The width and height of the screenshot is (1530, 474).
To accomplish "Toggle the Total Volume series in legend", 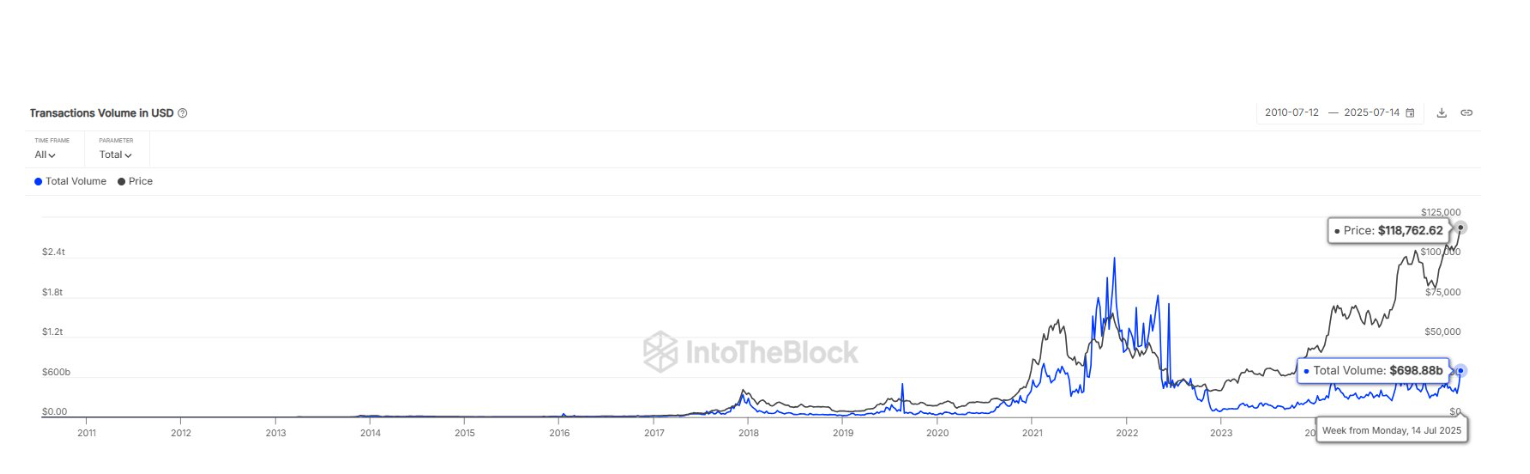I will pyautogui.click(x=70, y=181).
